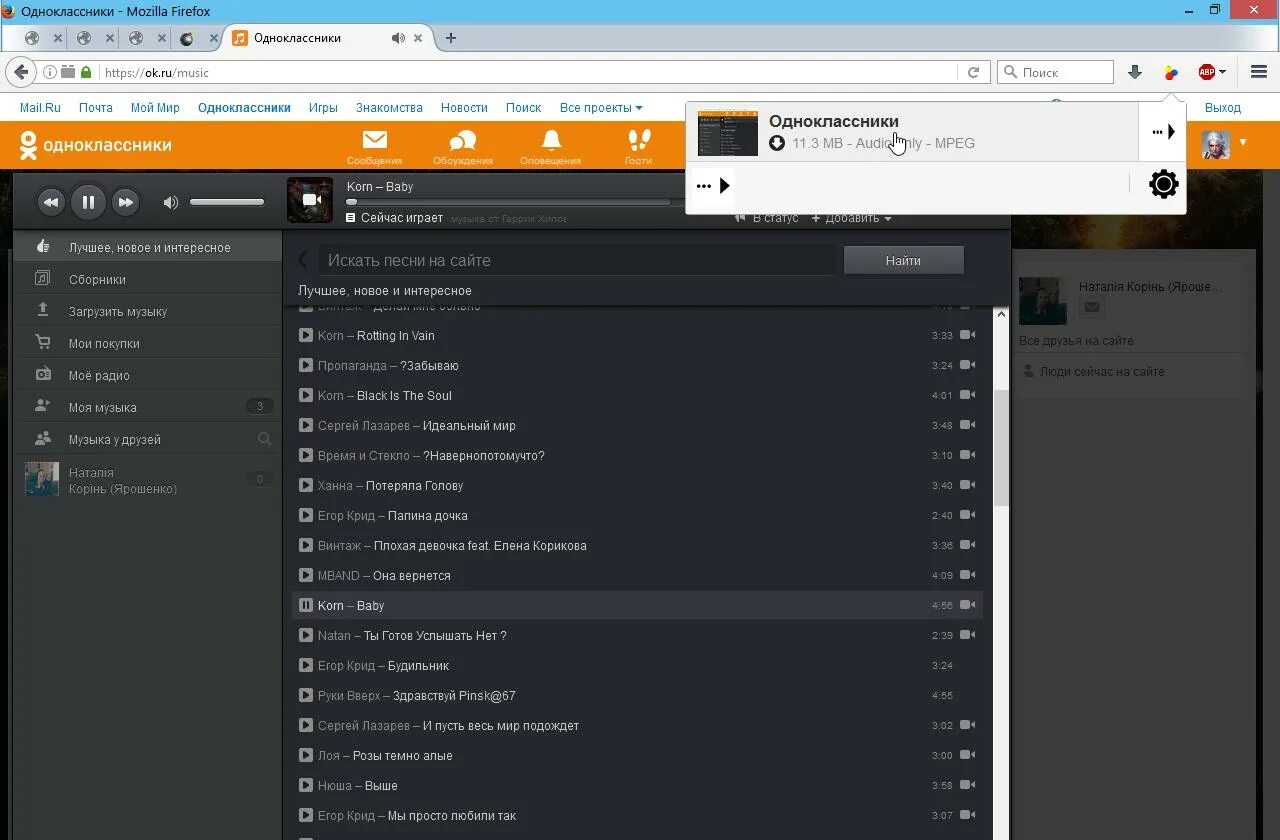Play Пропаганда – ?Забываю
This screenshot has height=840, width=1280.
[x=306, y=365]
